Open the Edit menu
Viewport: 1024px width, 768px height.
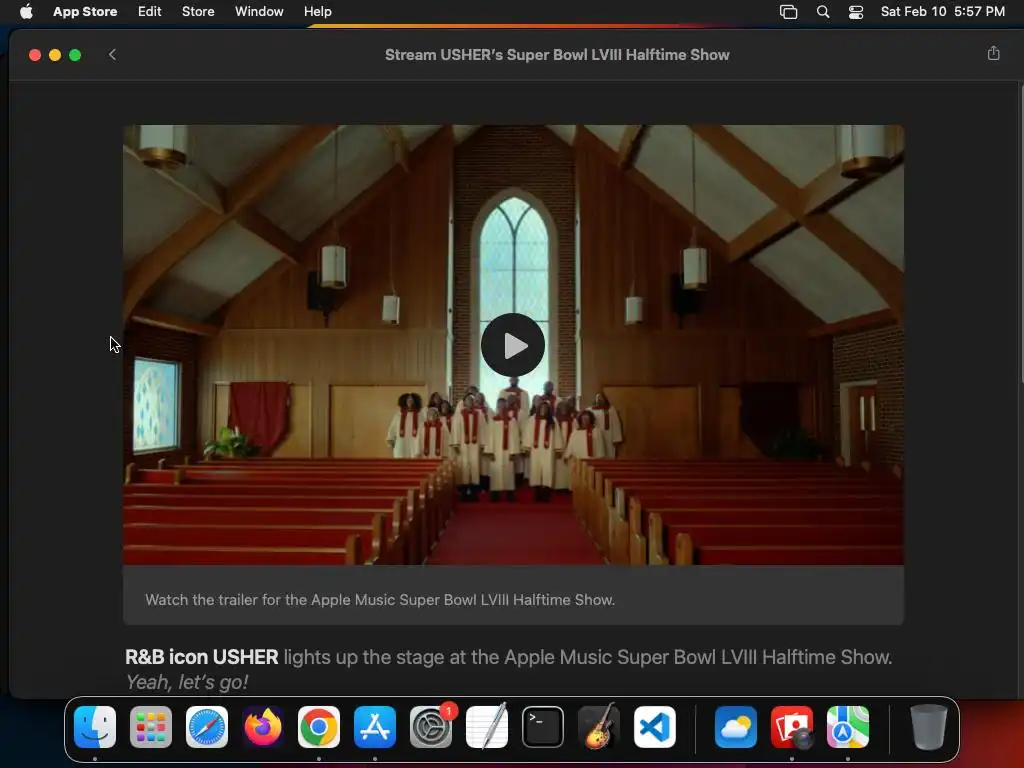[x=150, y=12]
